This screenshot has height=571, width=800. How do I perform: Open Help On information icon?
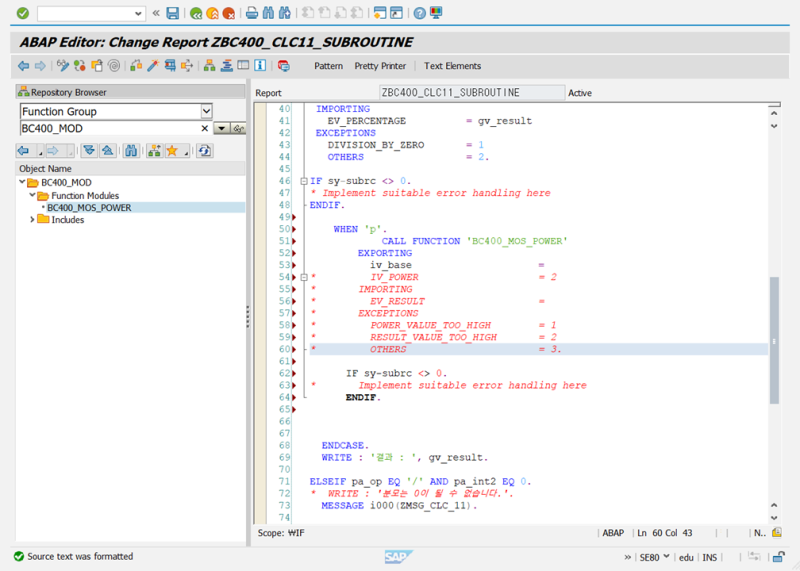pyautogui.click(x=260, y=65)
